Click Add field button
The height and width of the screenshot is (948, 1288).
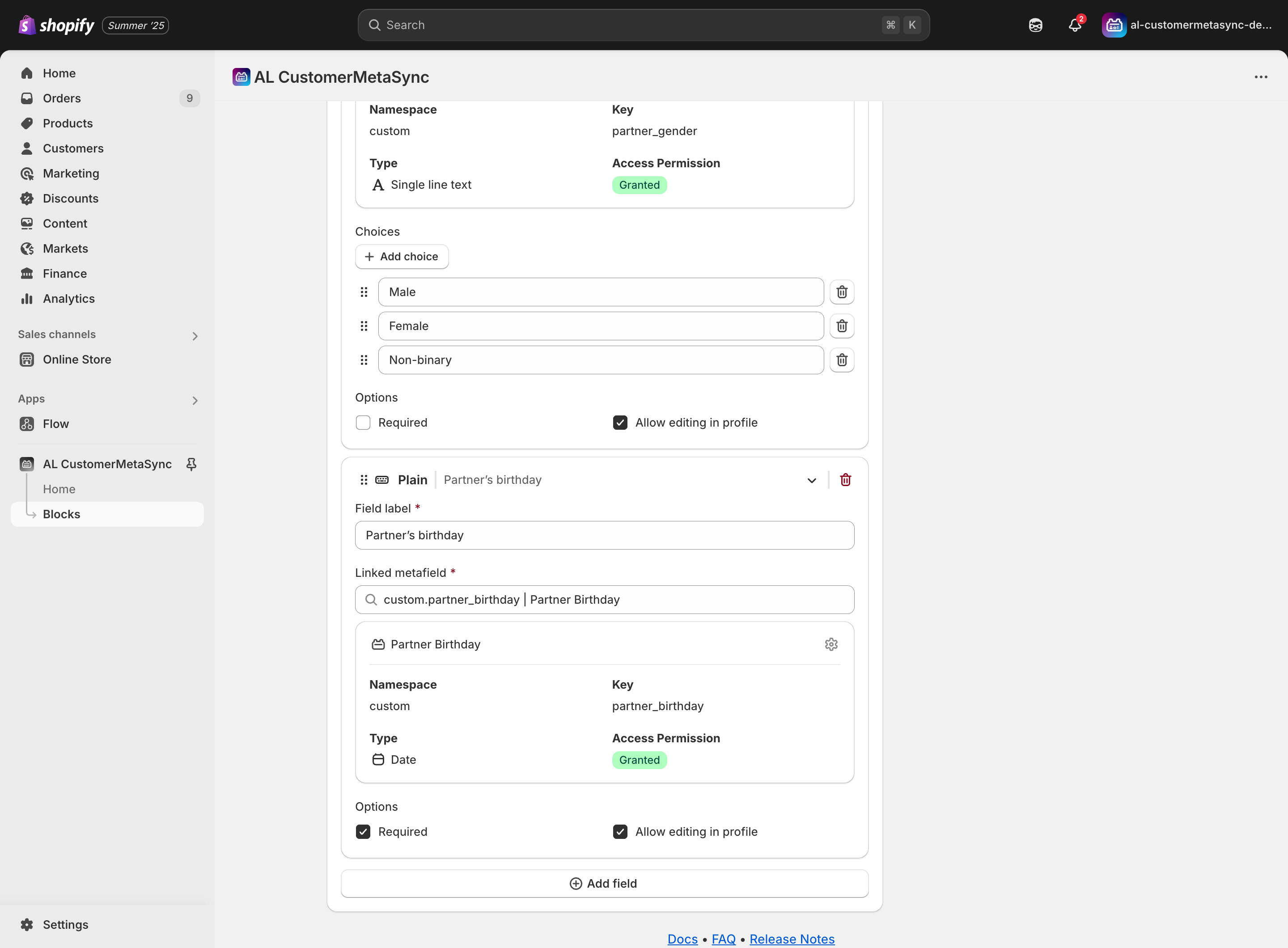604,884
